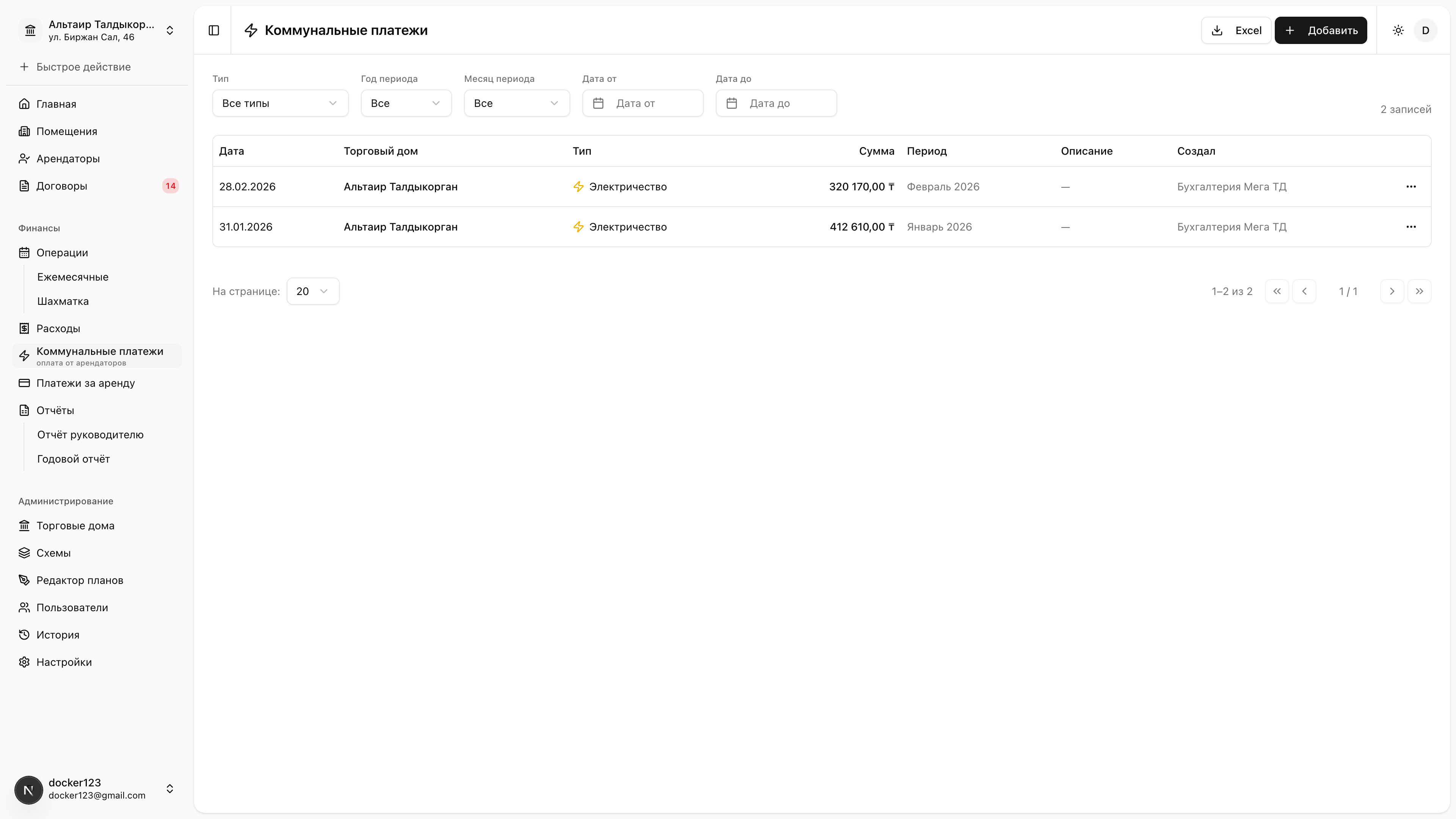This screenshot has width=1456, height=819.
Task: Open row actions for 28.02.2026 payment
Action: [x=1411, y=187]
